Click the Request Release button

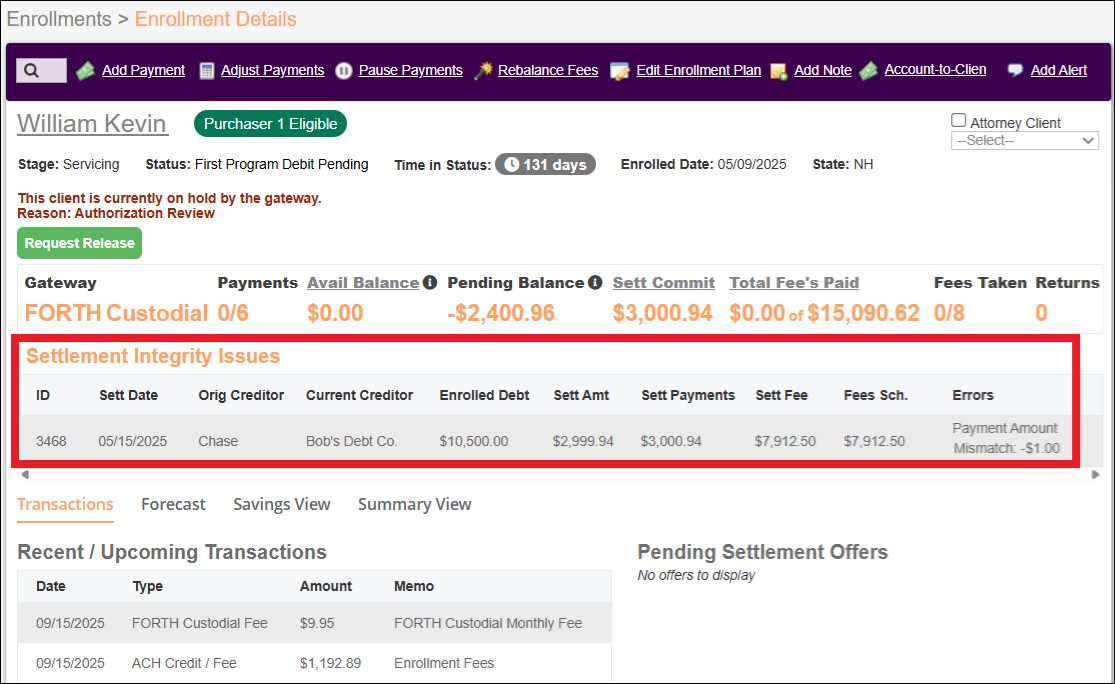80,243
